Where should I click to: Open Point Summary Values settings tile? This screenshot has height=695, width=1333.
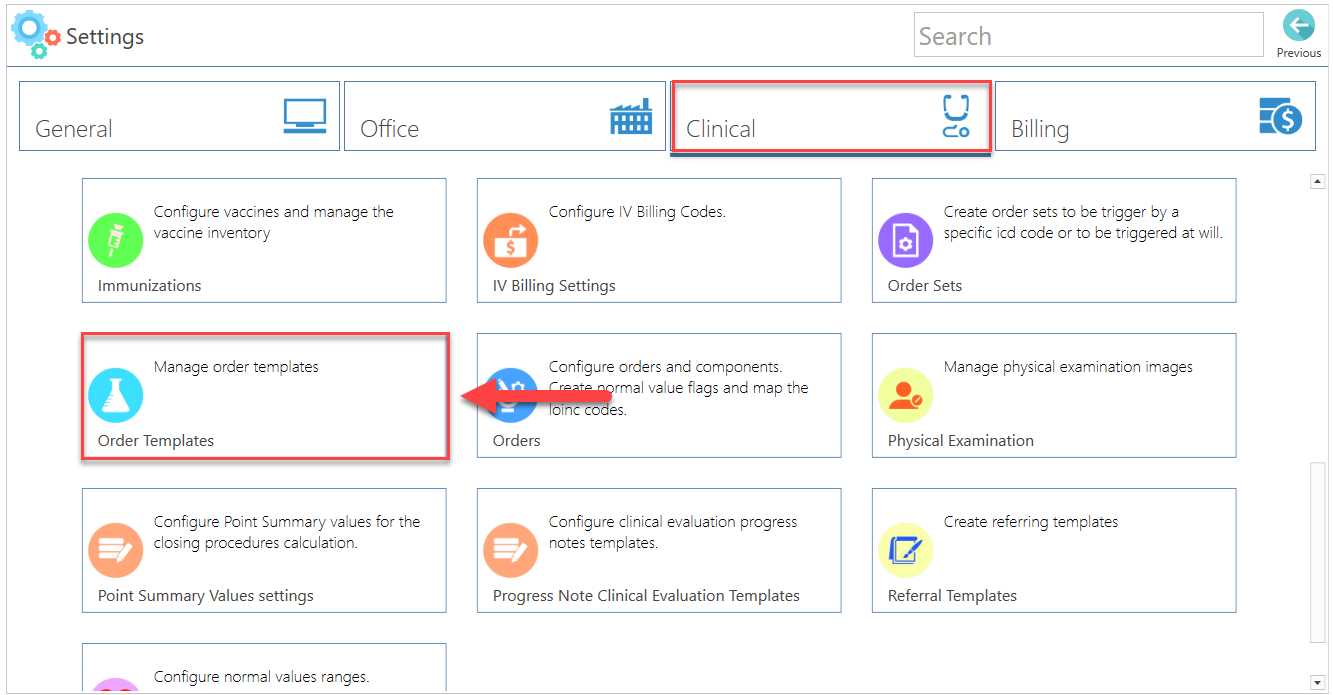(264, 550)
